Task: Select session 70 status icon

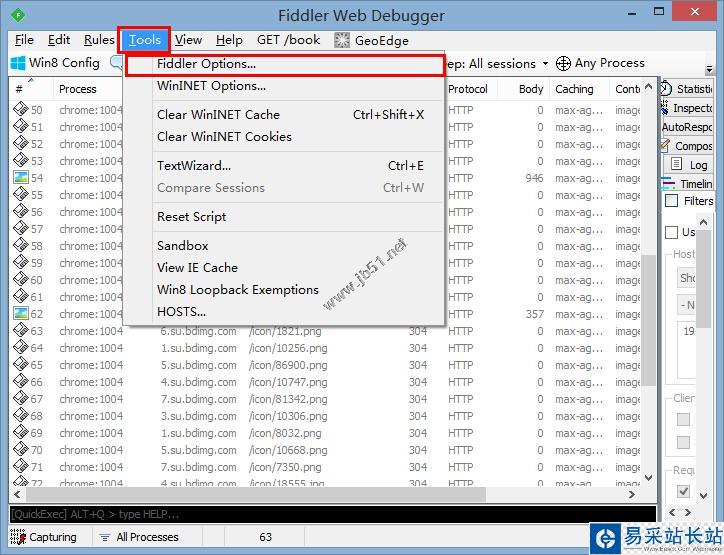Action: (x=21, y=450)
